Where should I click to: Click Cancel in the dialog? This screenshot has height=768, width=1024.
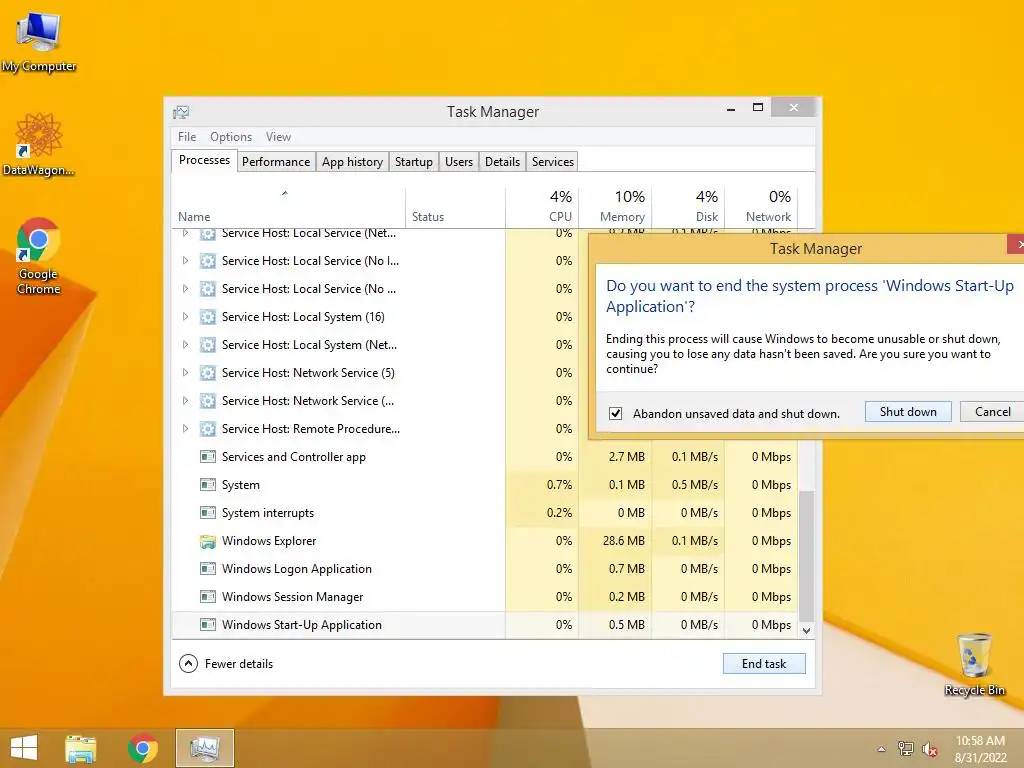993,411
